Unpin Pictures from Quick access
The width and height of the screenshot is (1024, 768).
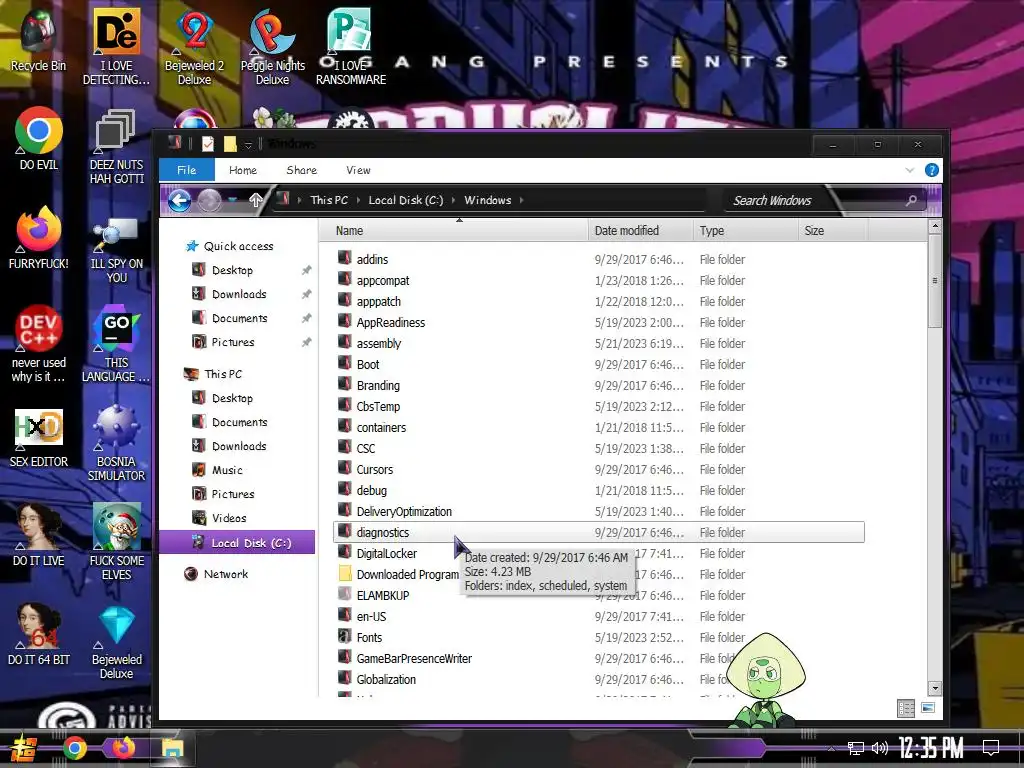(x=306, y=342)
